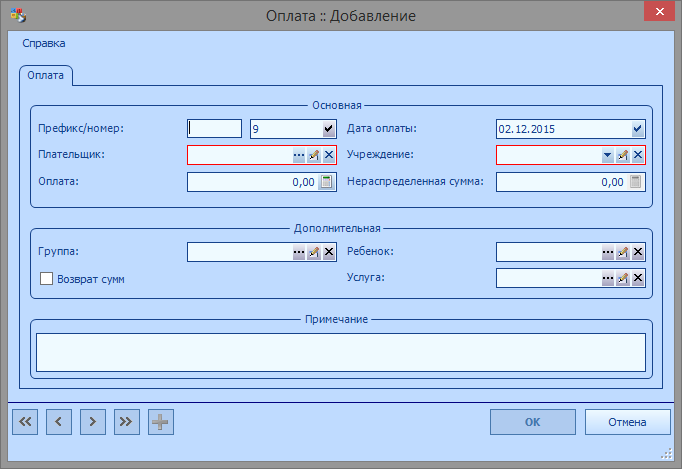Clear the Услуга field with X
682x469 pixels.
click(x=638, y=278)
